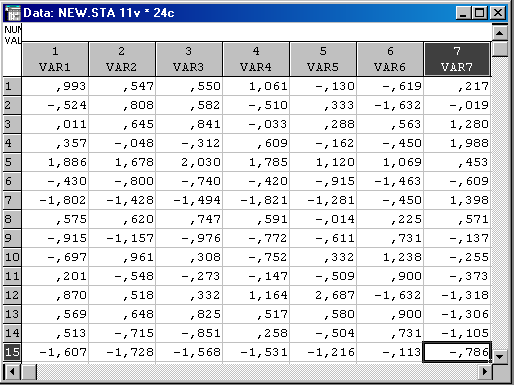The width and height of the screenshot is (514, 385).
Task: Click cell value -1,531 in VAR4
Action: [x=256, y=352]
